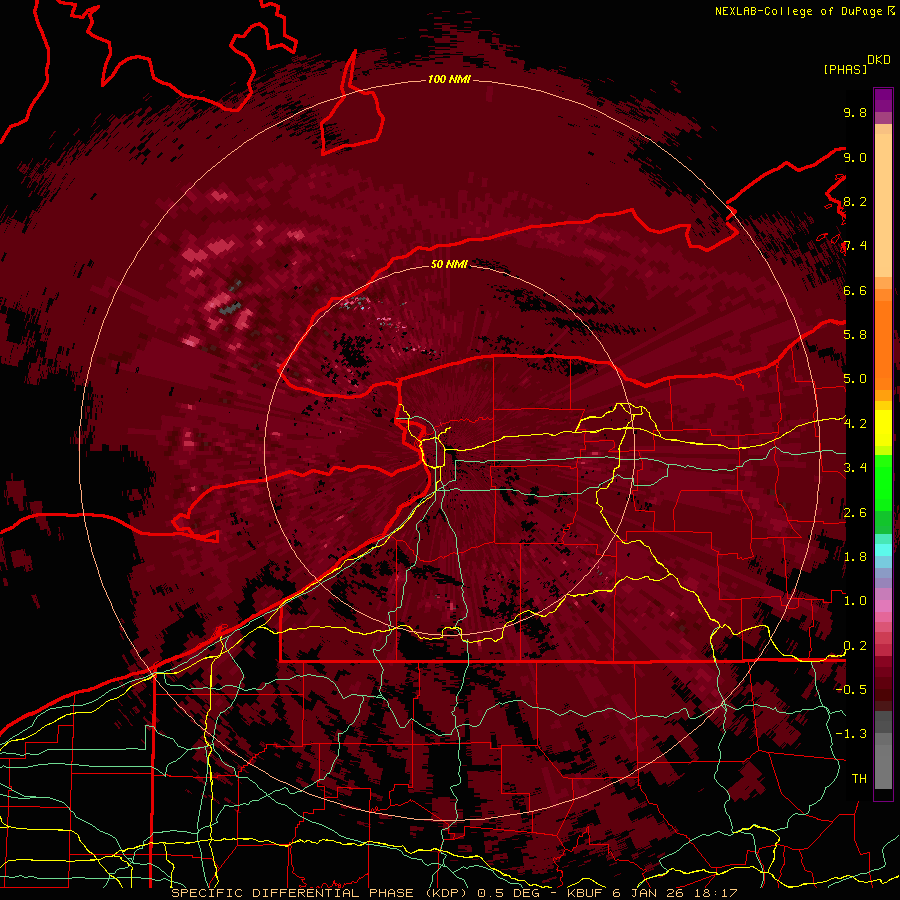The width and height of the screenshot is (900, 900).
Task: Click the DKD product label
Action: tap(879, 60)
